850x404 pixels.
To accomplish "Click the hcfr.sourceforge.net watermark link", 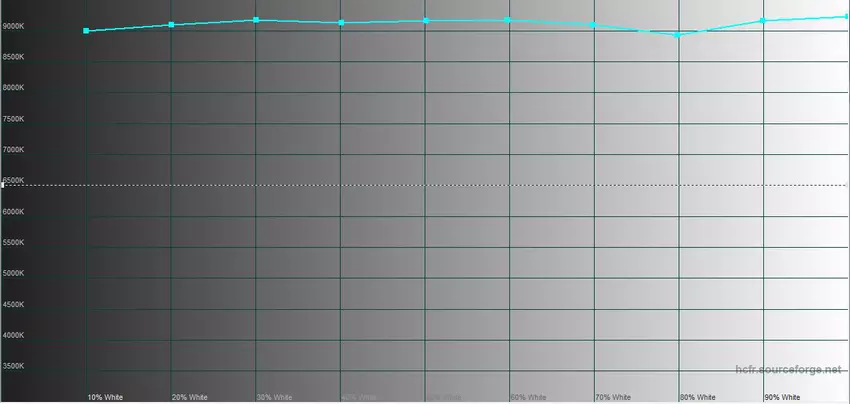I will tap(788, 370).
